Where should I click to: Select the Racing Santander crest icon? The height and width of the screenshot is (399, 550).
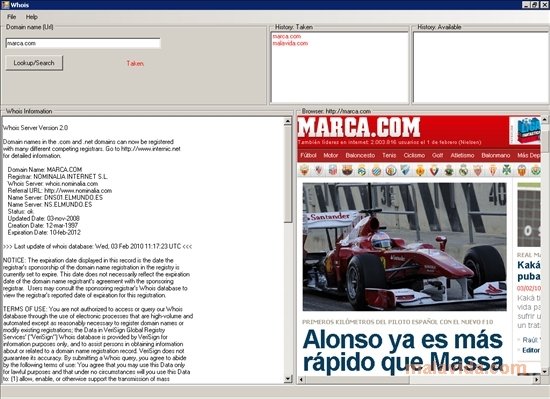point(449,171)
